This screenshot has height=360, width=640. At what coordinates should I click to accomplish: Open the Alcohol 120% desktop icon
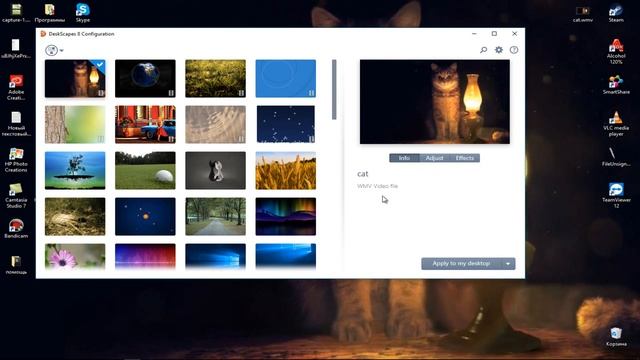616,51
